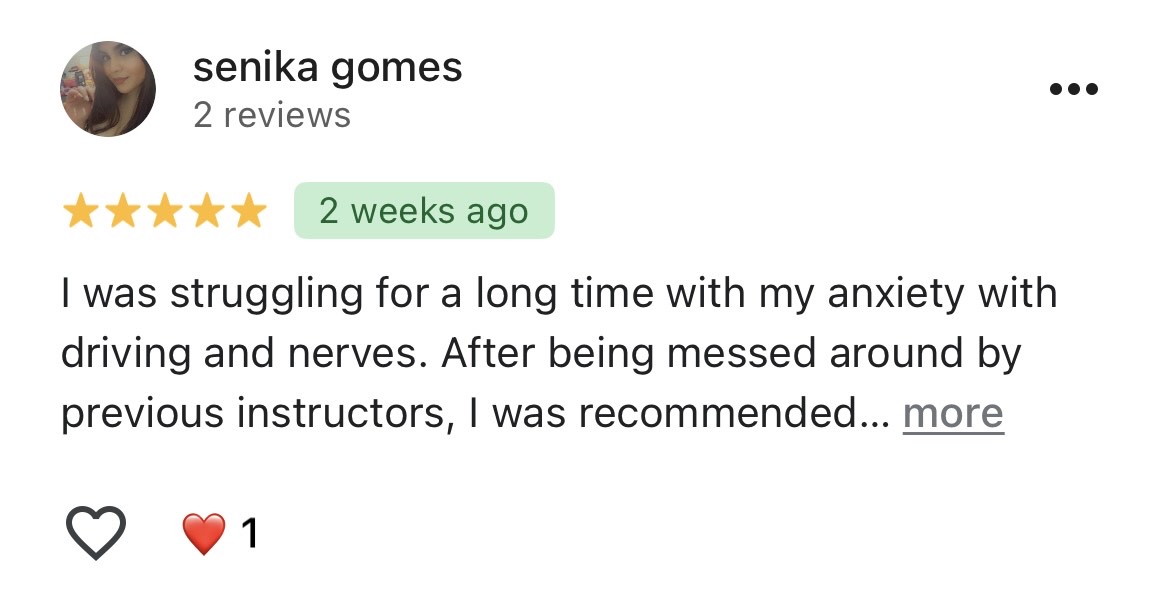Click the green "2 weeks ago" badge
Image resolution: width=1170 pixels, height=604 pixels.
click(423, 211)
